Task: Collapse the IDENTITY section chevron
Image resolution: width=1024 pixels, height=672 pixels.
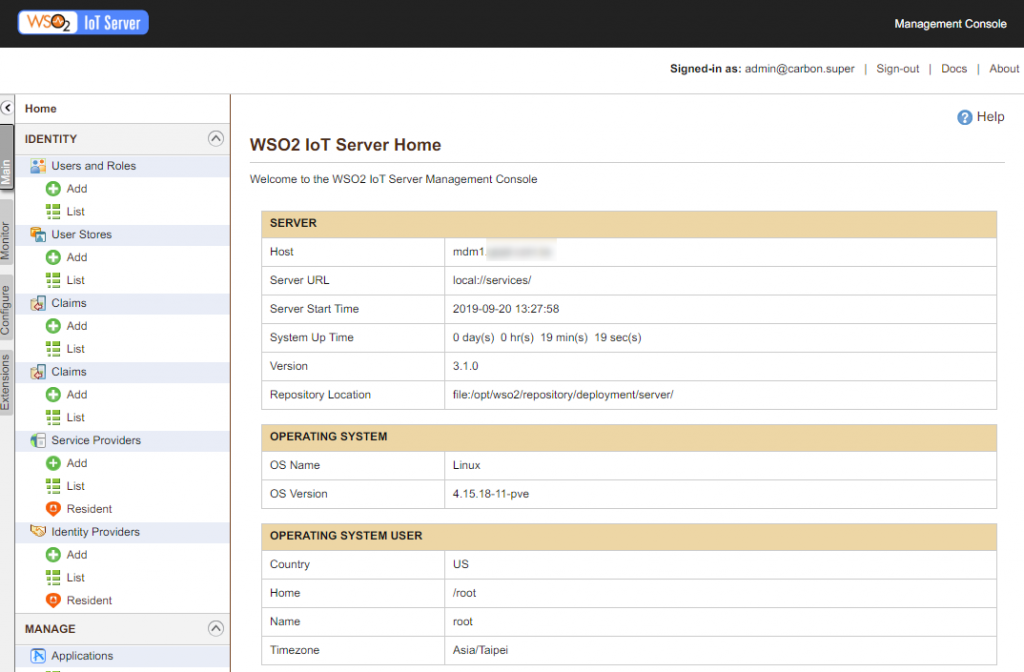Action: pyautogui.click(x=216, y=138)
